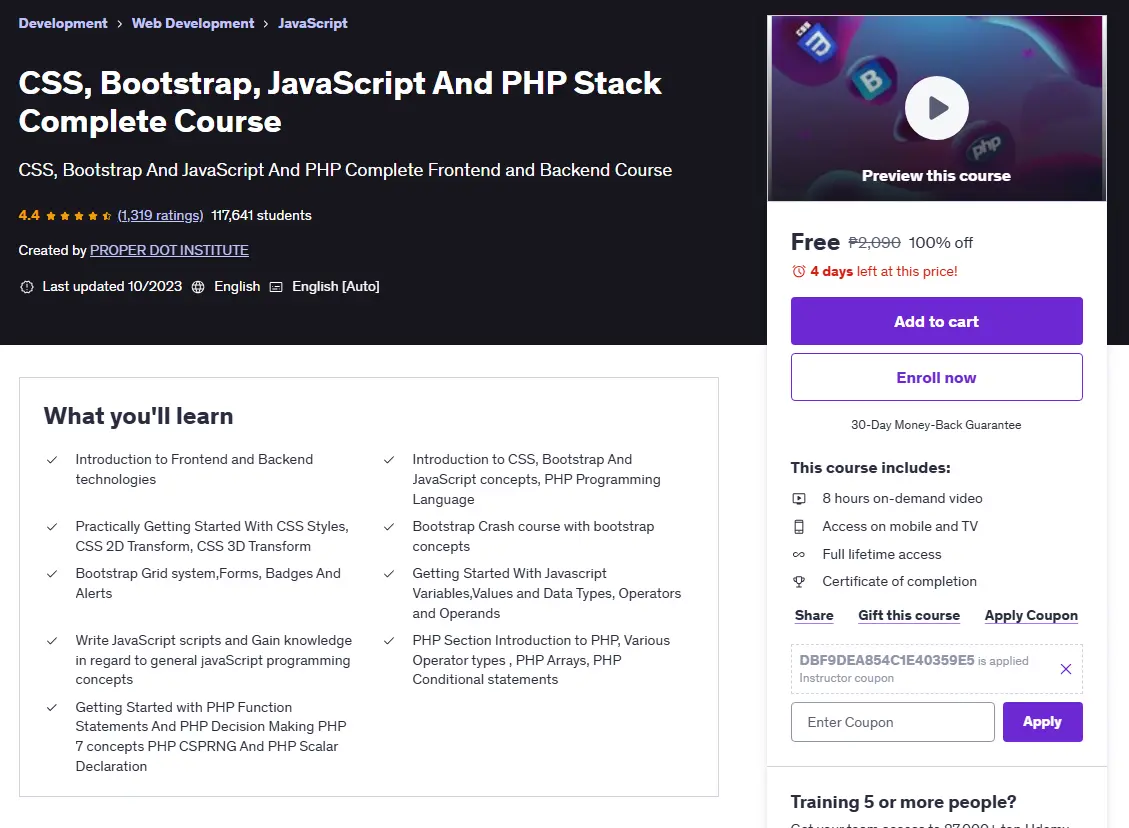Click checkmark beside Bootstrap Grid system item
Viewport: 1129px width, 828px height.
tap(52, 574)
